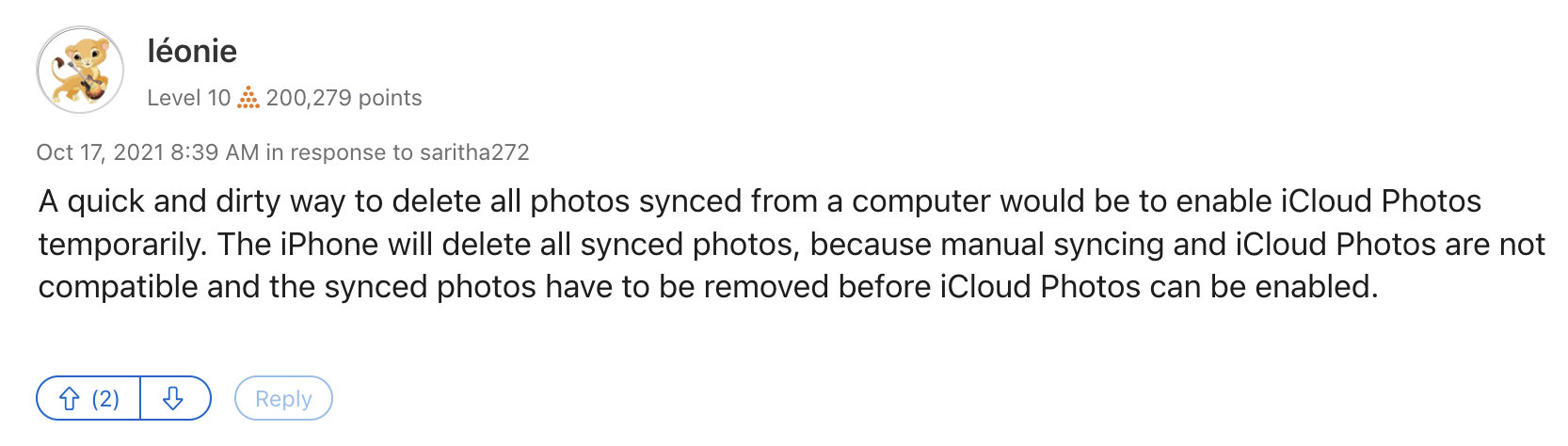Click the orange level points pyramid icon
Viewport: 1568px width, 446px height.
pos(248,98)
